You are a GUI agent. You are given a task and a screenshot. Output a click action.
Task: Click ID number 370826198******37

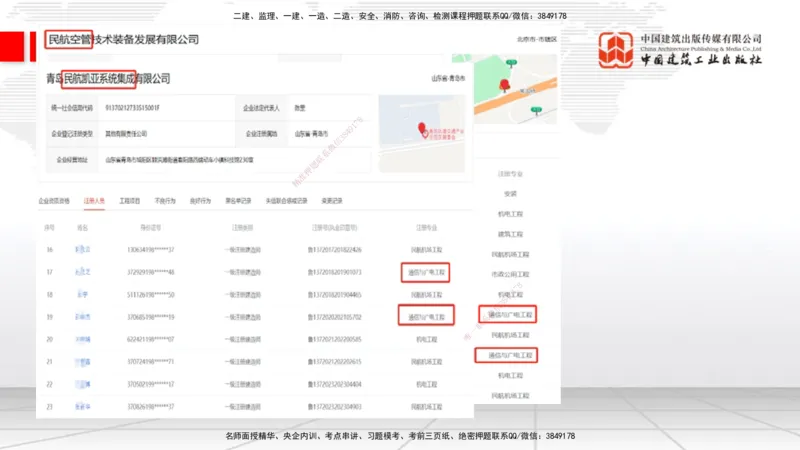click(151, 407)
